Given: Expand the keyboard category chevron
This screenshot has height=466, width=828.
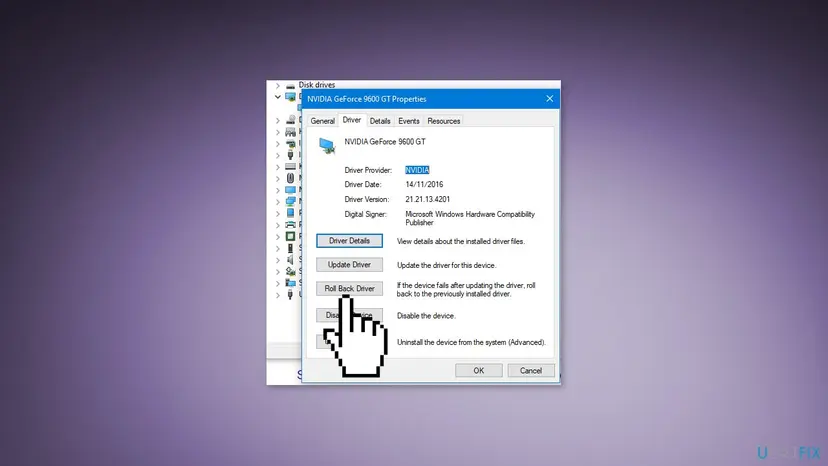Looking at the screenshot, I should [278, 167].
